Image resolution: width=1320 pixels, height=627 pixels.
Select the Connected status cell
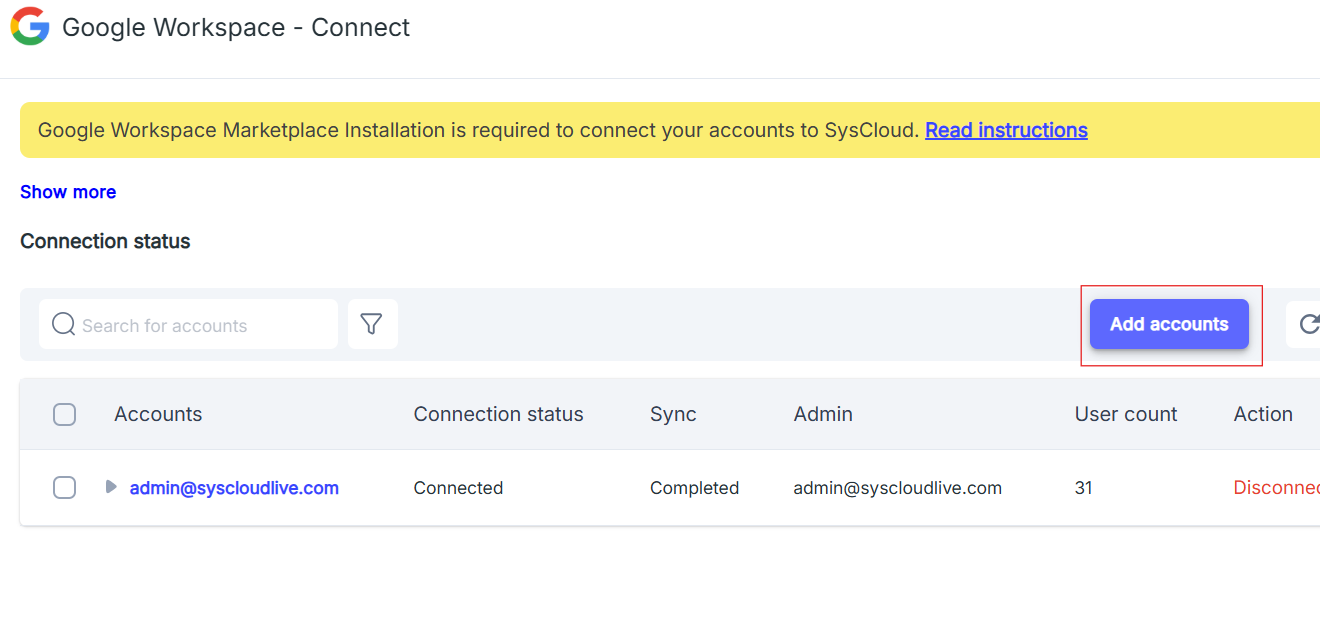(x=458, y=488)
